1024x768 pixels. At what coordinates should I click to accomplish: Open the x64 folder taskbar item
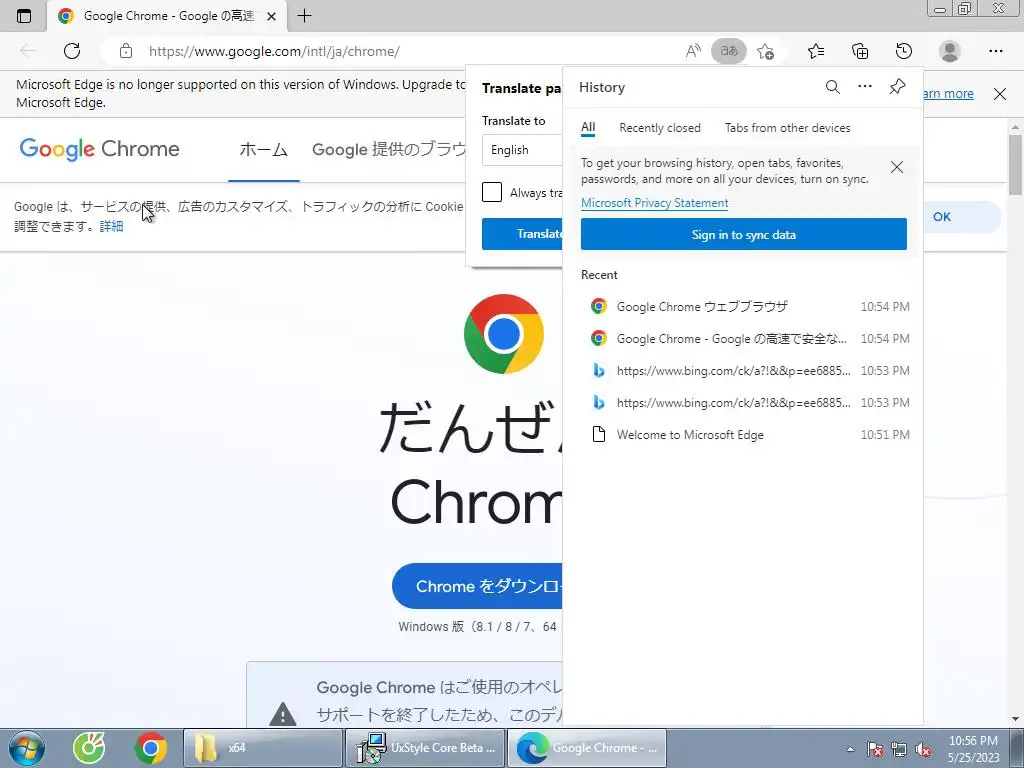click(263, 748)
